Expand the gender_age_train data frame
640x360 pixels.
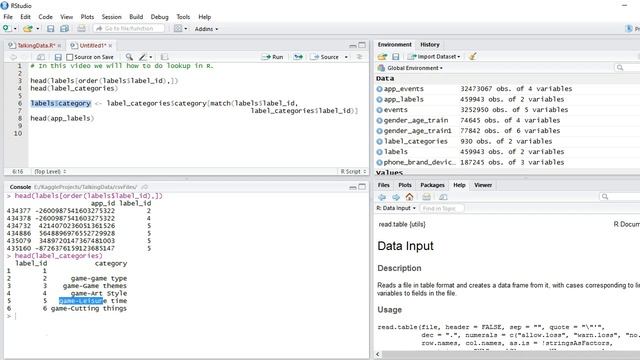coord(380,120)
